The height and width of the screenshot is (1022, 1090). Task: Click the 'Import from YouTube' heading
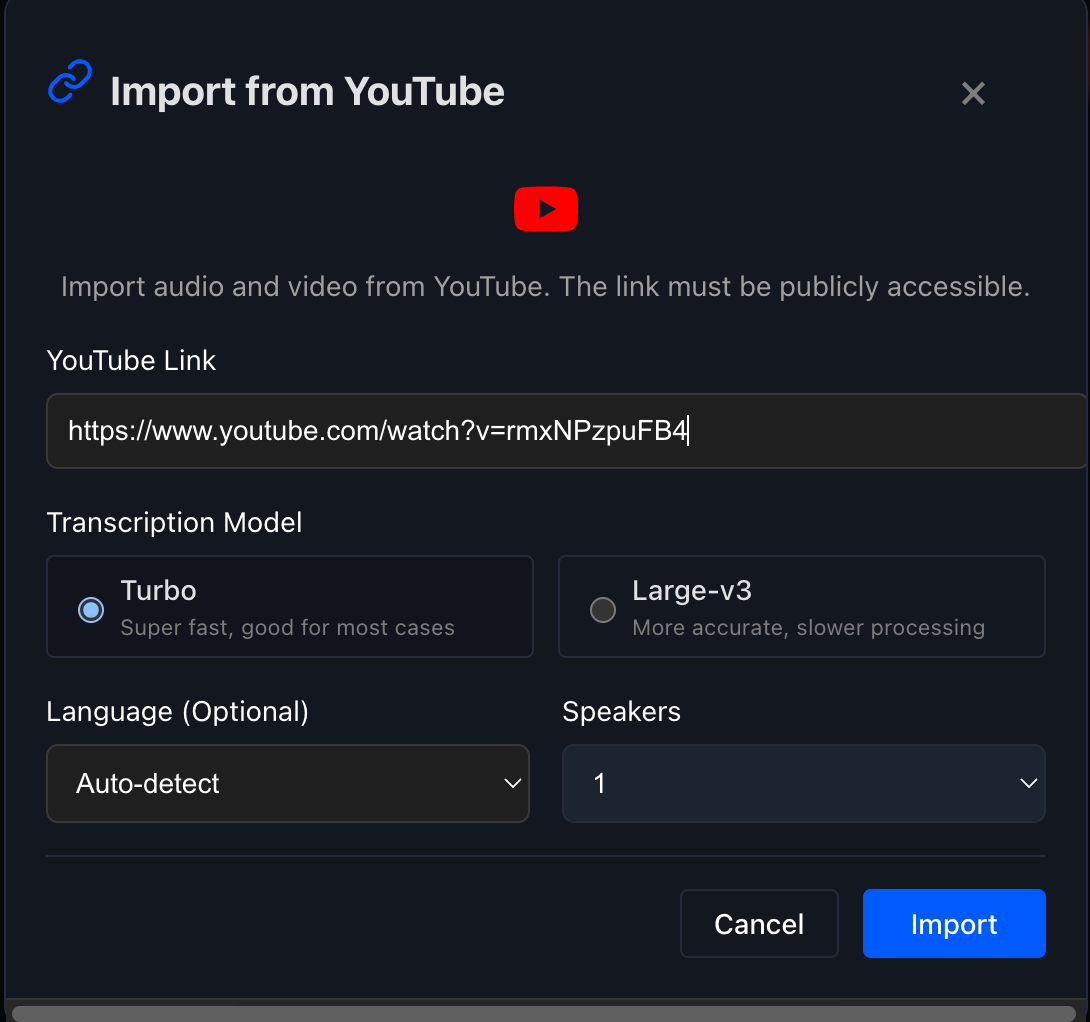tap(307, 92)
